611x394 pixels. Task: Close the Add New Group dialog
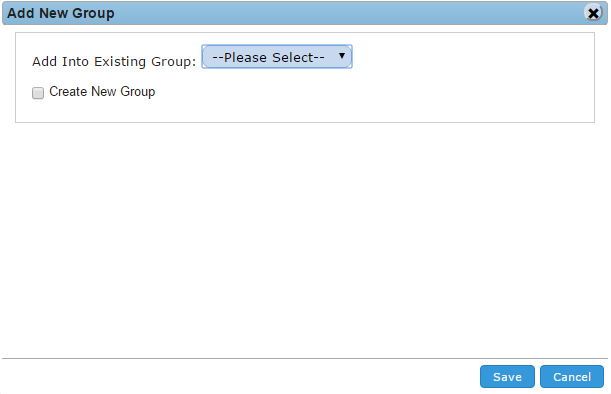pos(593,13)
